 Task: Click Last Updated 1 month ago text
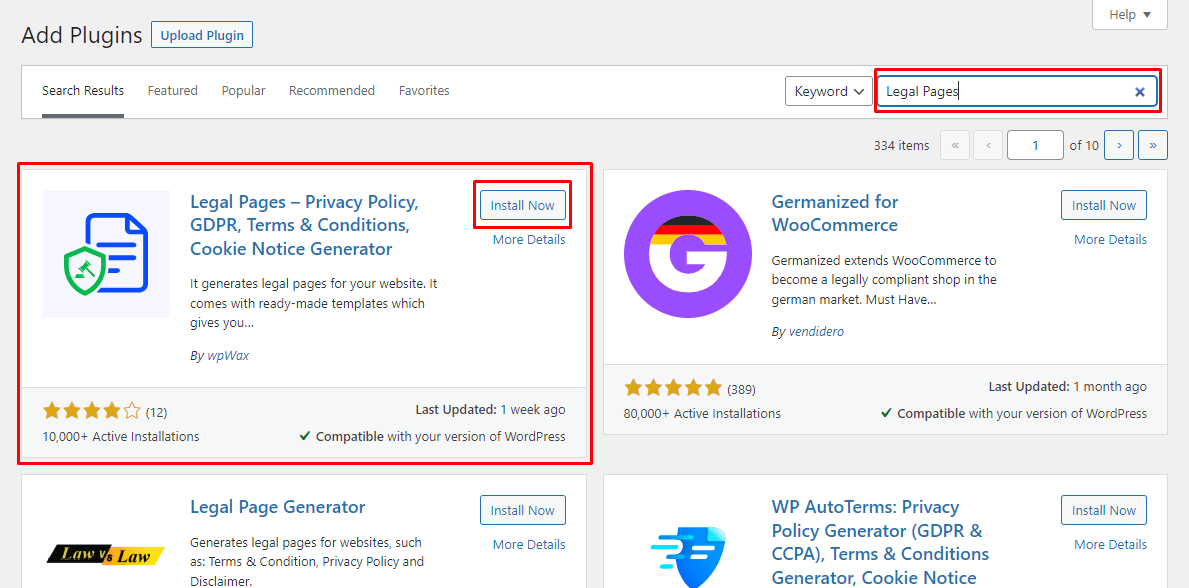tap(1068, 387)
